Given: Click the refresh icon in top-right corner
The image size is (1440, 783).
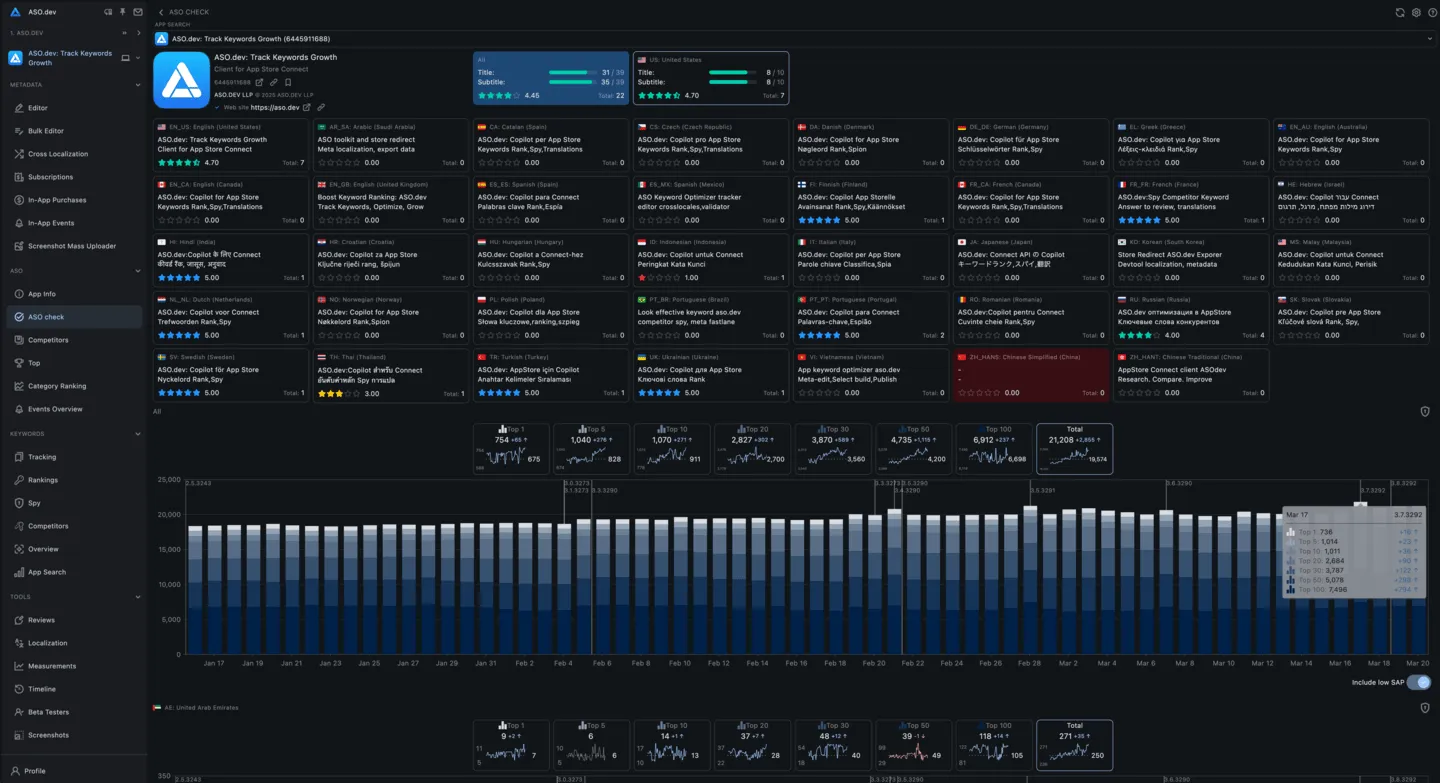Looking at the screenshot, I should pos(1400,13).
